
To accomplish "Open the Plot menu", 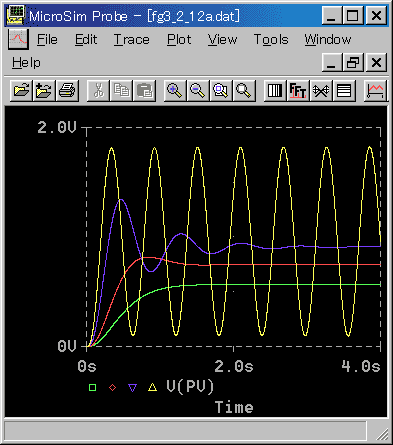I will point(179,40).
